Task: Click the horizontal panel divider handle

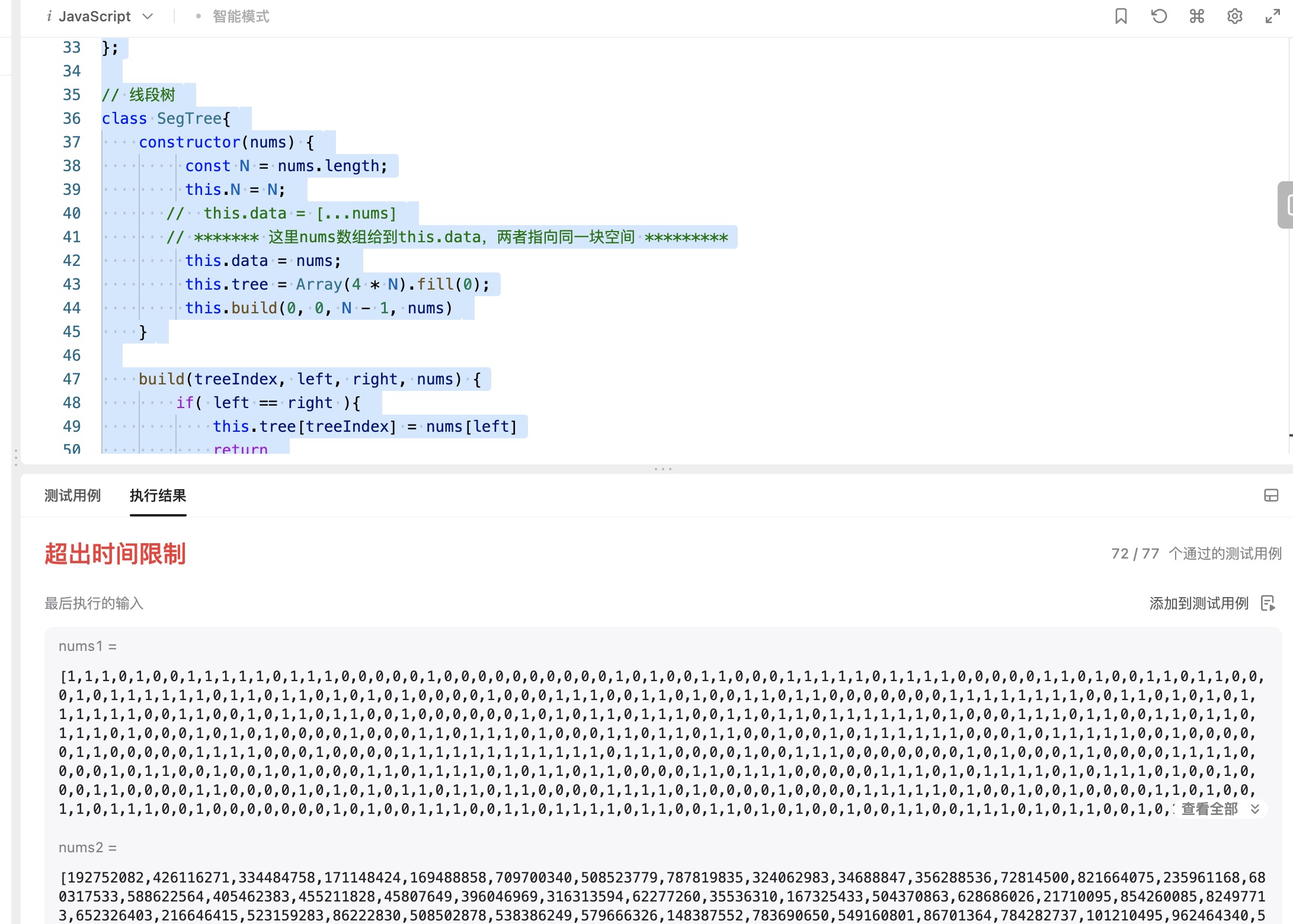Action: pyautogui.click(x=662, y=469)
